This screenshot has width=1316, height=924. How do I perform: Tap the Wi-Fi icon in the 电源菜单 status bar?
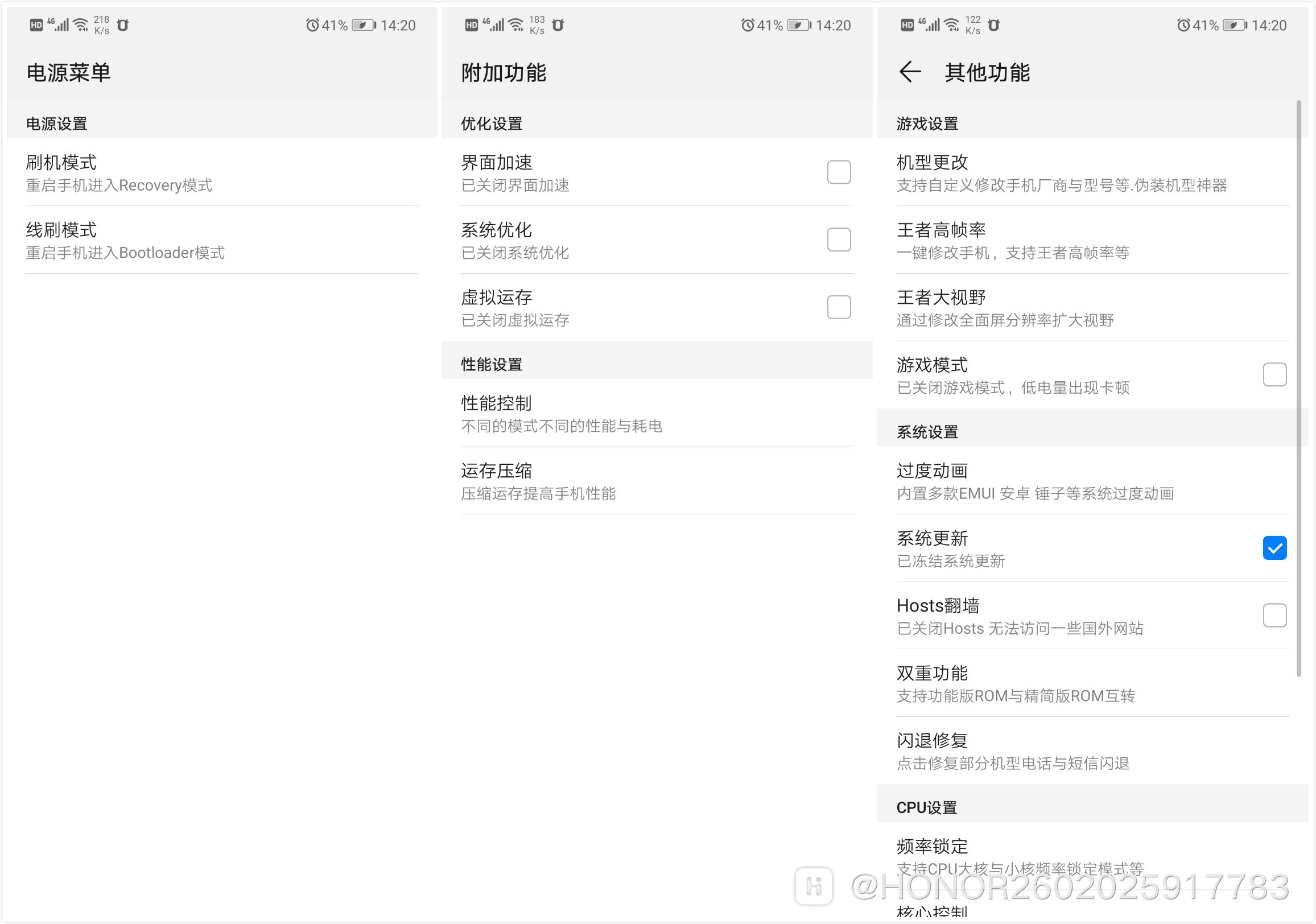[x=81, y=24]
